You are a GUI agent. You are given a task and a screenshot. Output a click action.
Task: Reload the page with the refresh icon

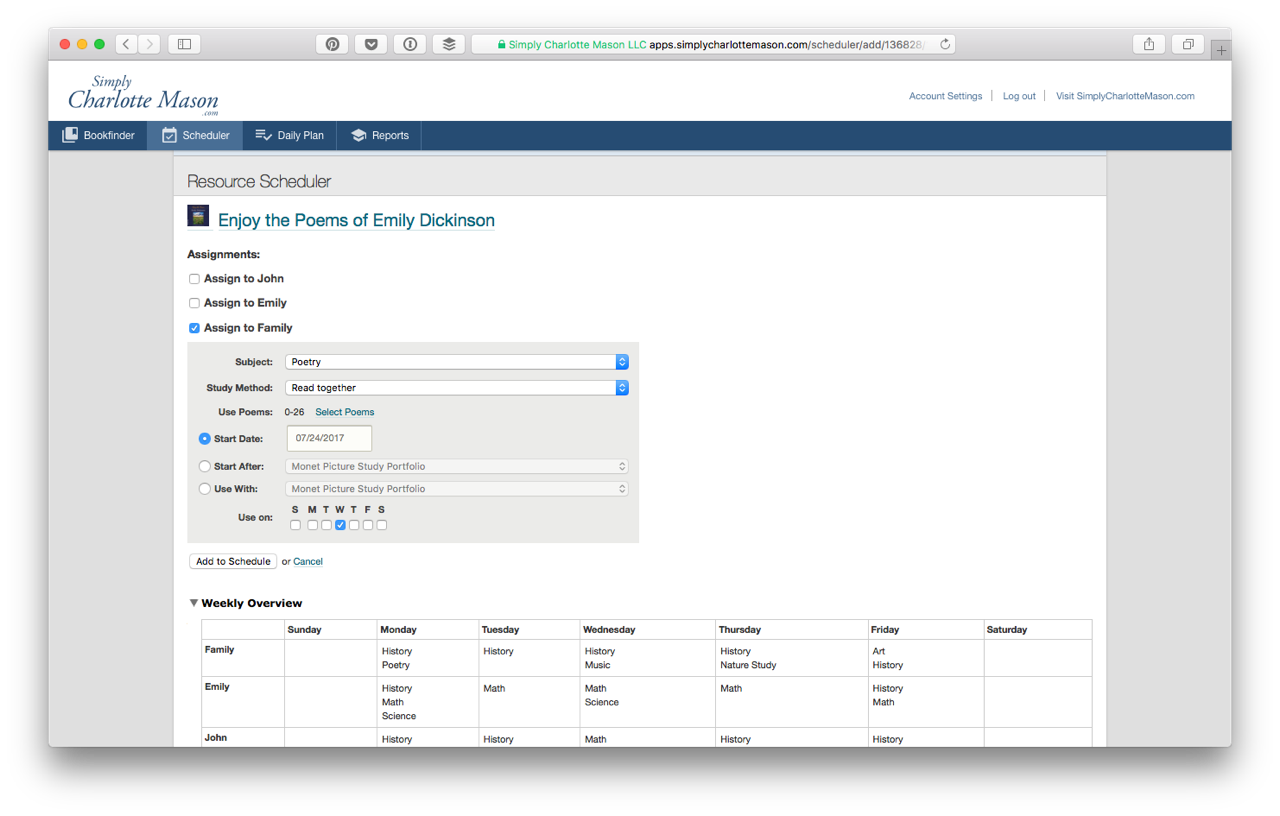[x=945, y=44]
